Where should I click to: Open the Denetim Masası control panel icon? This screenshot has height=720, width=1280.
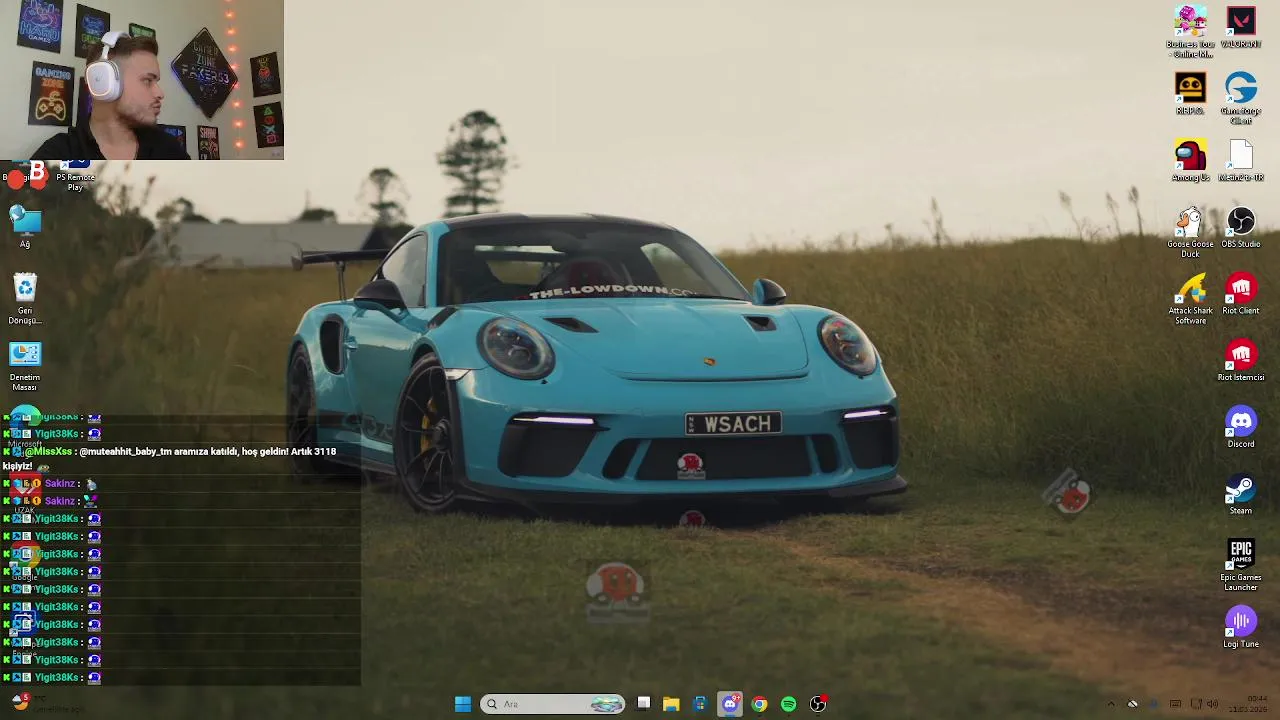click(25, 366)
